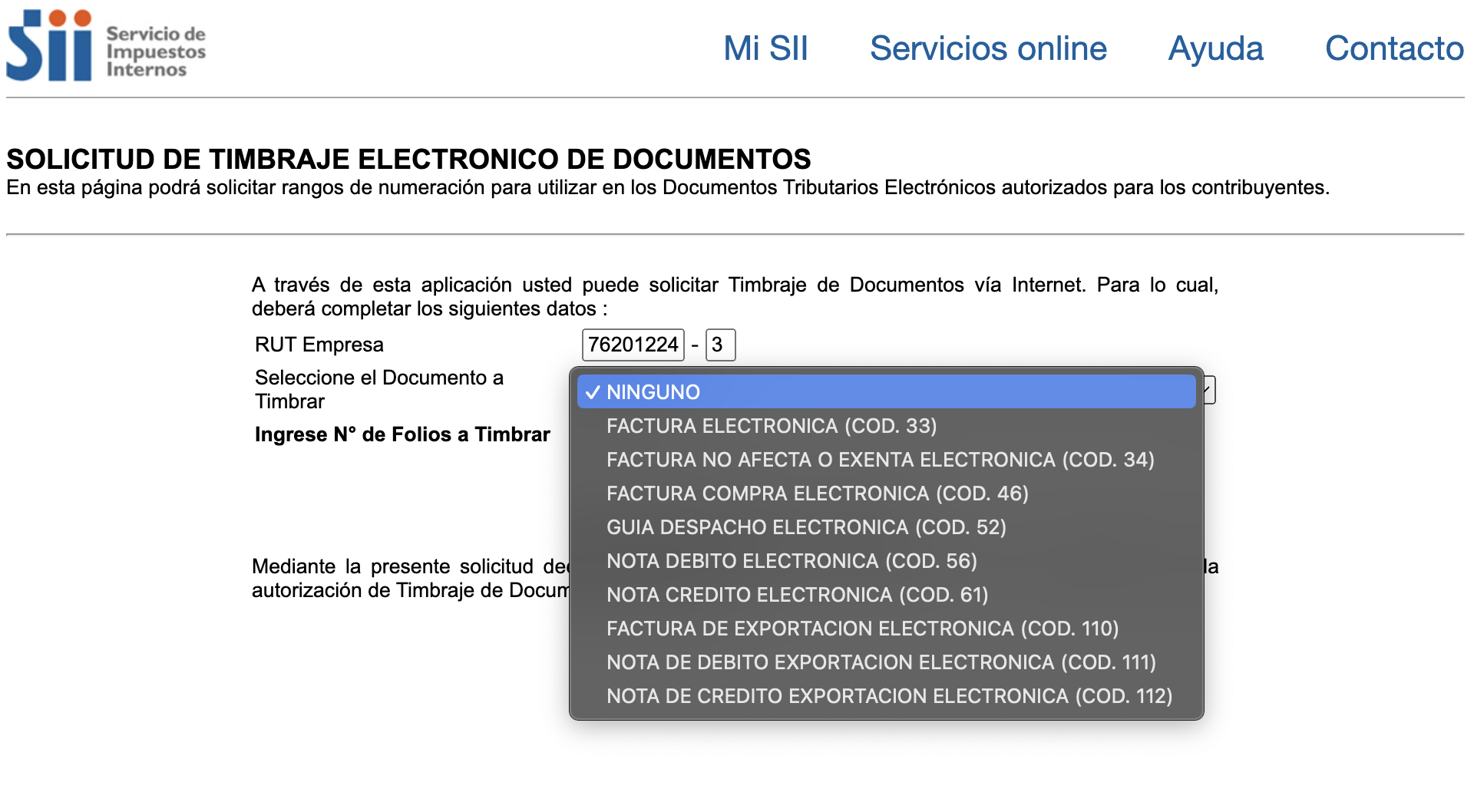The width and height of the screenshot is (1474, 812).
Task: Click the RUT Empresa number field 76201224
Action: pyautogui.click(x=633, y=345)
